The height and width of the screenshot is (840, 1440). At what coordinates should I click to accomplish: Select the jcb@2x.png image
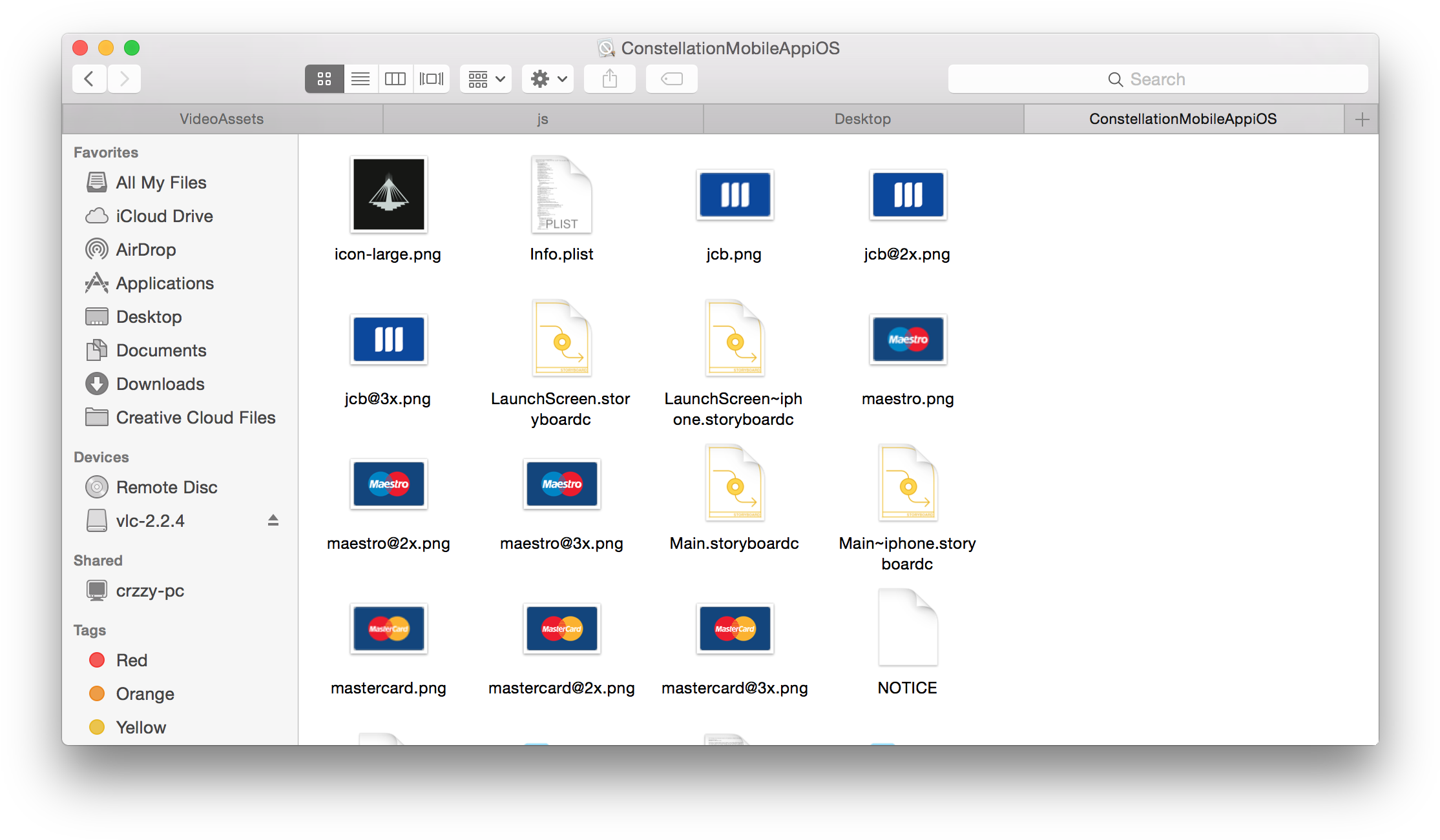pos(908,194)
